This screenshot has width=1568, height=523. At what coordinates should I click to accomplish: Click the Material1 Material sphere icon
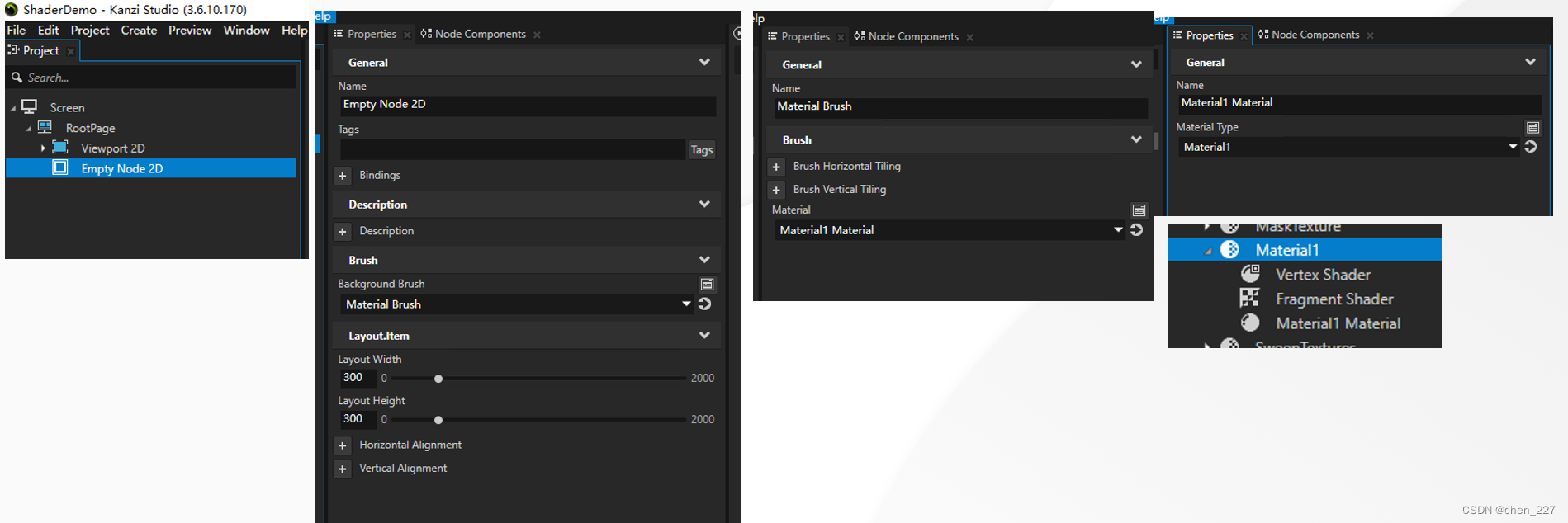point(1250,323)
